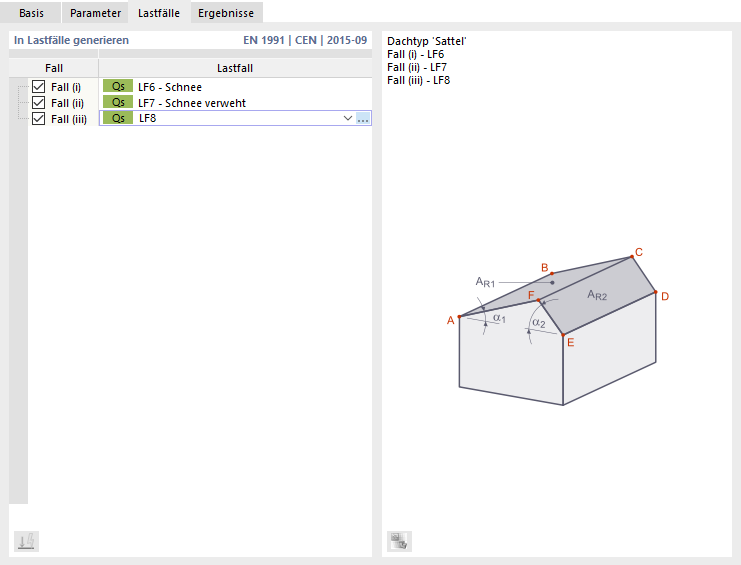This screenshot has height=565, width=741.
Task: Uncheck the Fall (i) checkbox
Action: pos(38,87)
